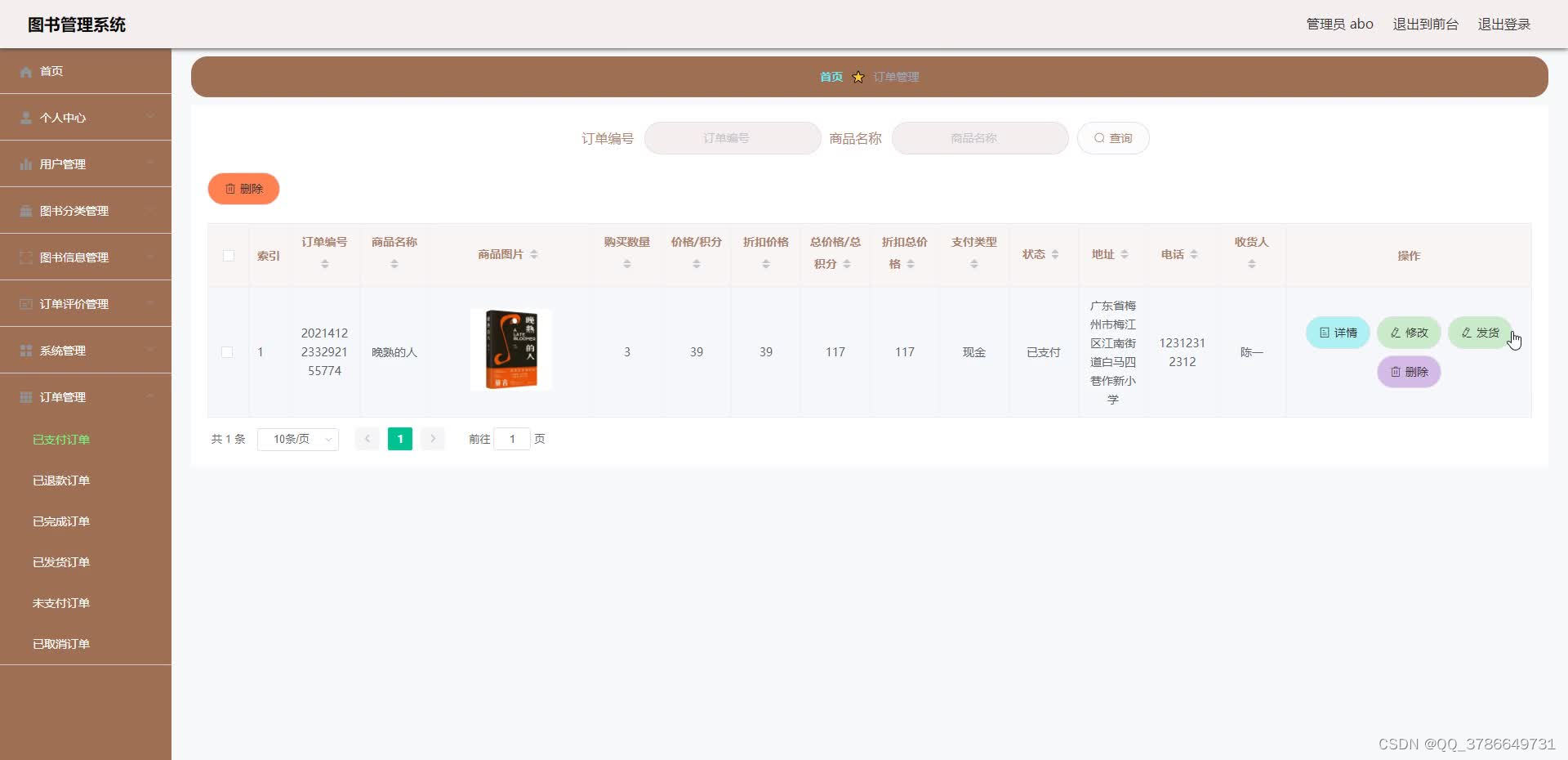Expand the 图书分类管理 menu chevron
Viewport: 1568px width, 760px height.
pos(150,210)
